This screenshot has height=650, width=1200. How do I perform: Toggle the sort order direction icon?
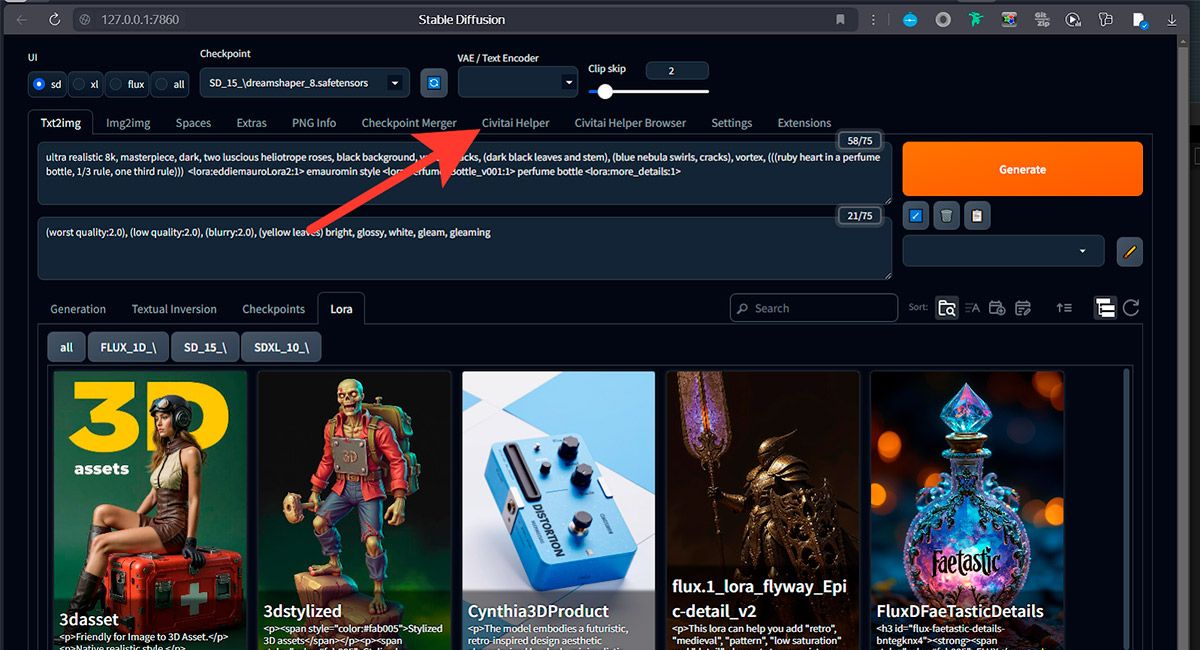(1064, 308)
